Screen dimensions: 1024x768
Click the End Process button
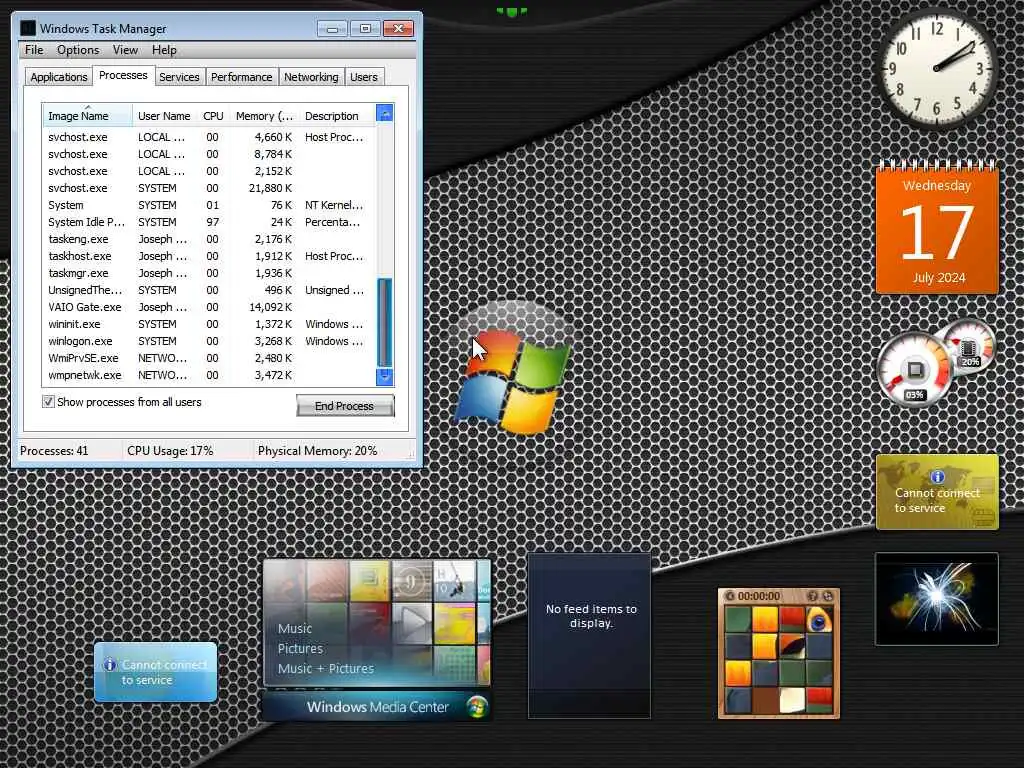(x=345, y=406)
